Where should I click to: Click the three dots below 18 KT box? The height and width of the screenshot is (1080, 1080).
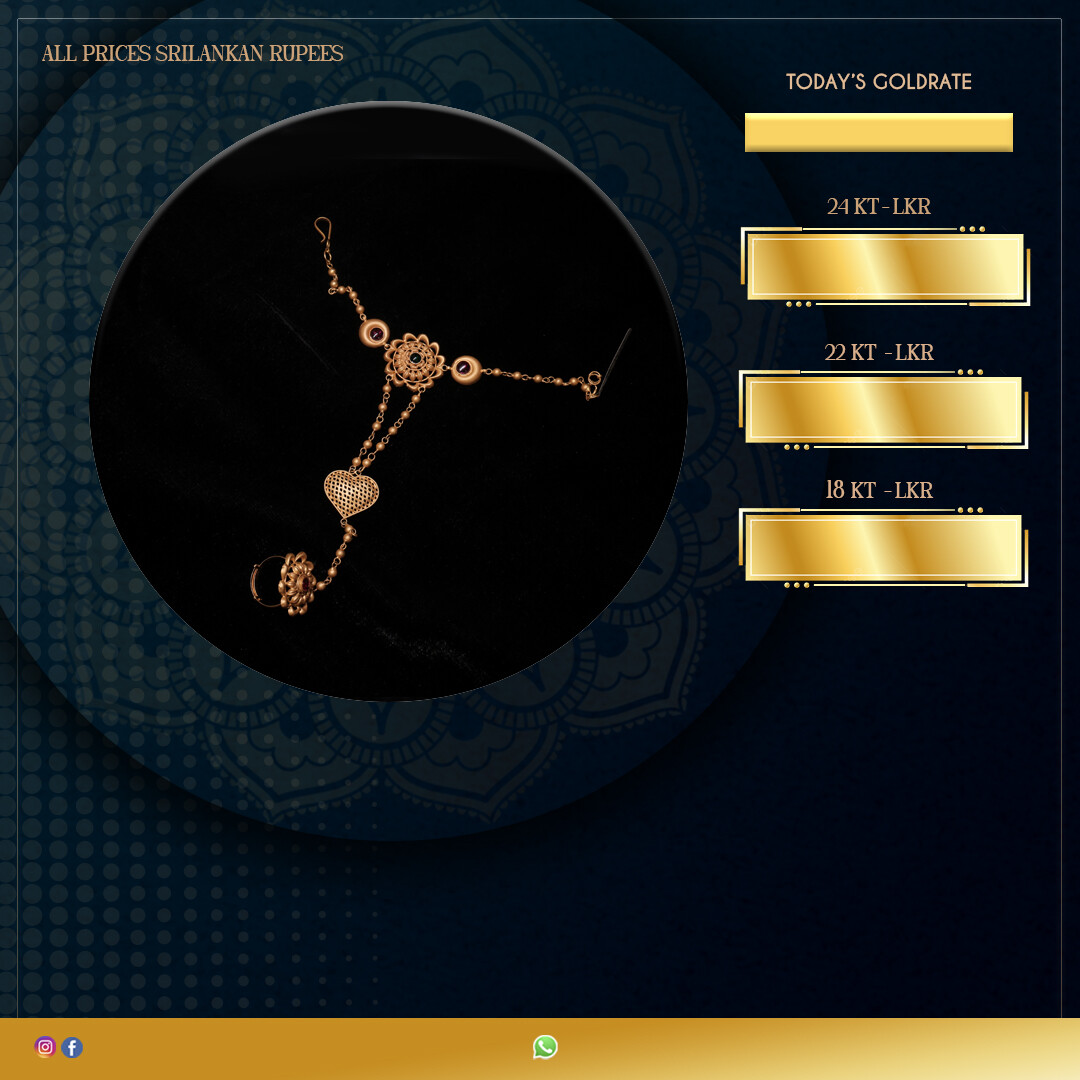point(796,585)
